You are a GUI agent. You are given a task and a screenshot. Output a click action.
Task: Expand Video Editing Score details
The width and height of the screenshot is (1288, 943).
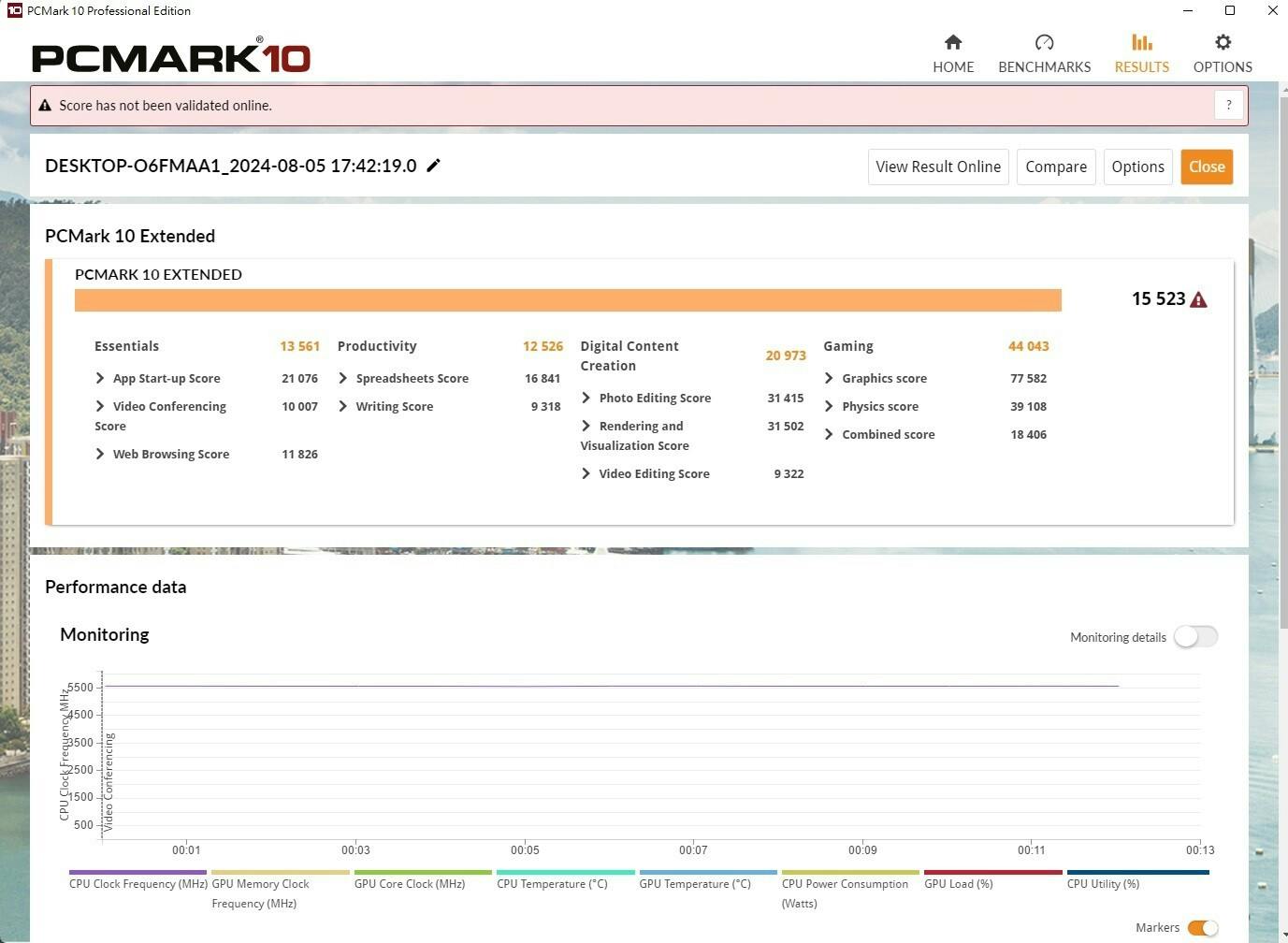coord(586,473)
